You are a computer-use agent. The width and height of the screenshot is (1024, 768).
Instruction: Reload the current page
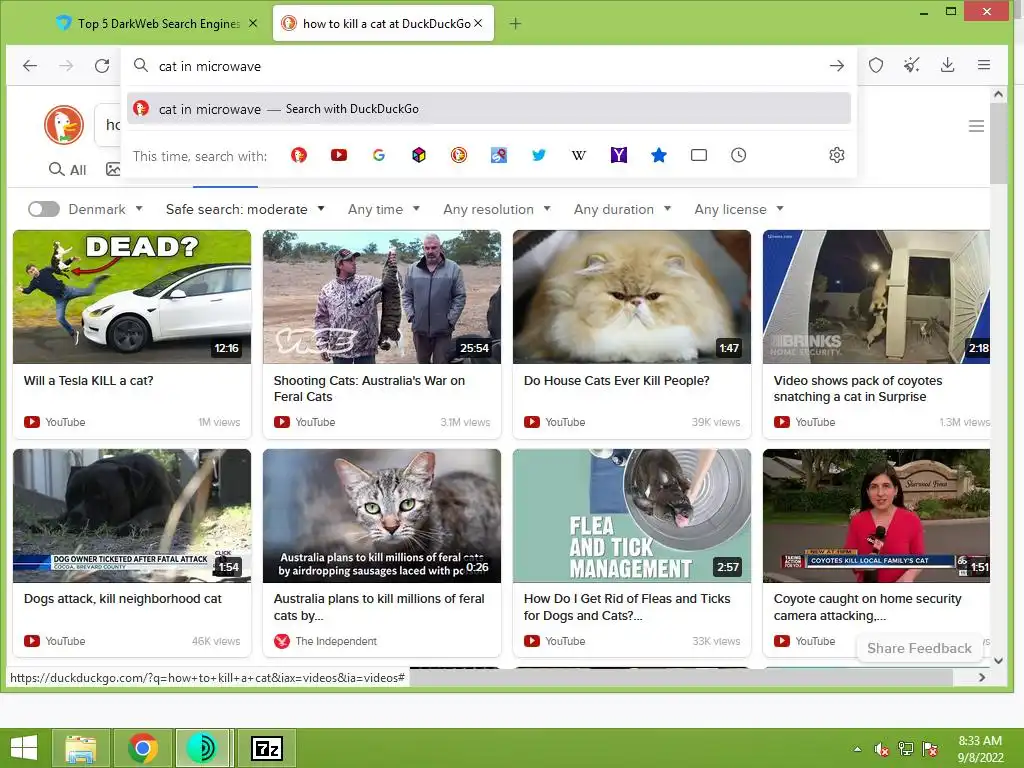[102, 65]
